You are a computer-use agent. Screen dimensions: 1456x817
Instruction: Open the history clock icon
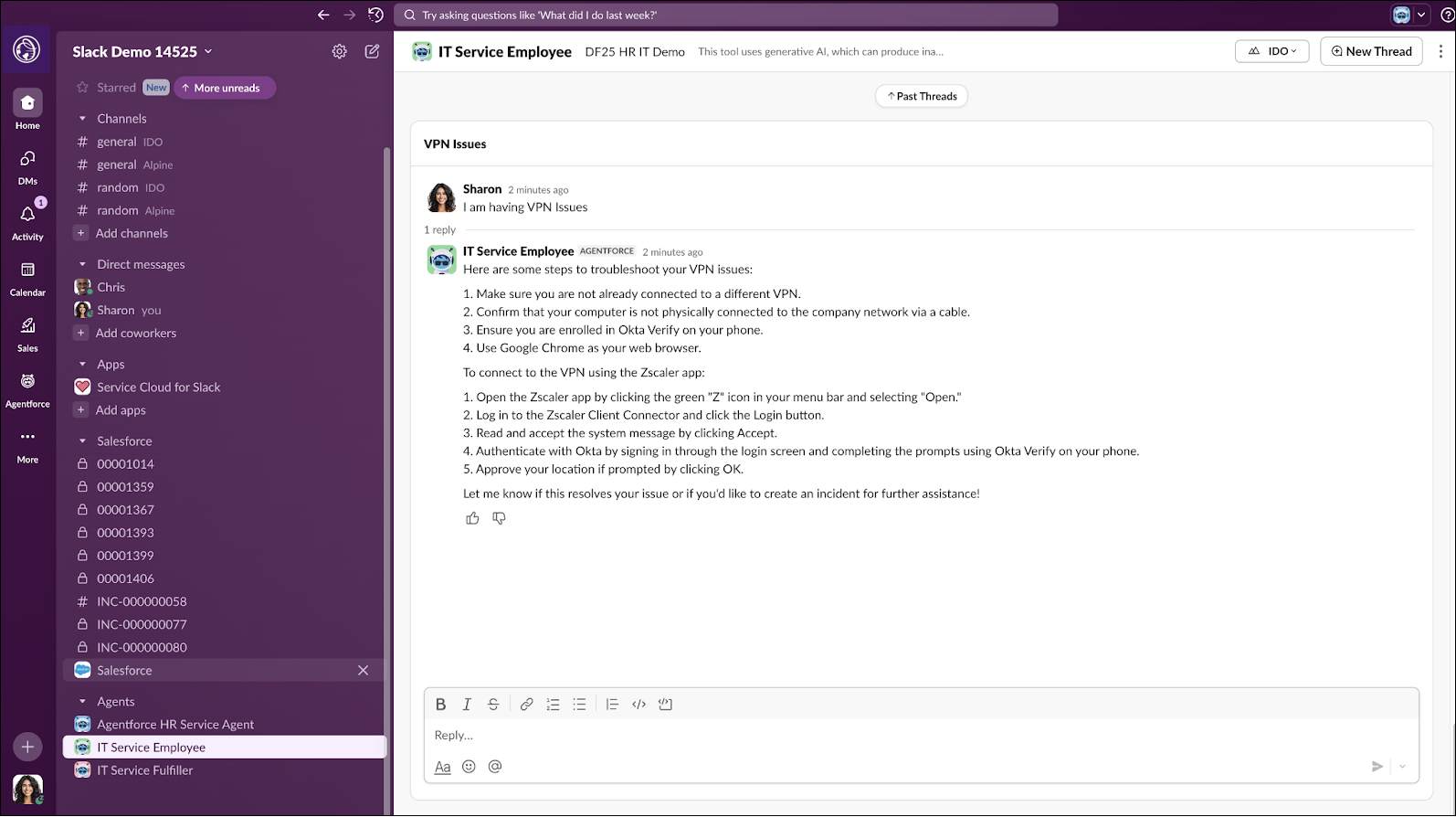[x=375, y=15]
